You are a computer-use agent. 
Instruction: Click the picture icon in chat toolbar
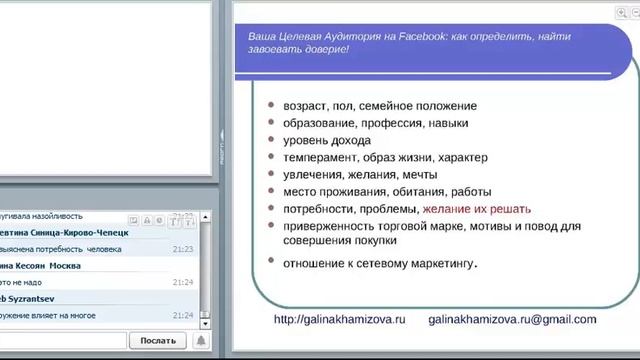click(x=133, y=221)
